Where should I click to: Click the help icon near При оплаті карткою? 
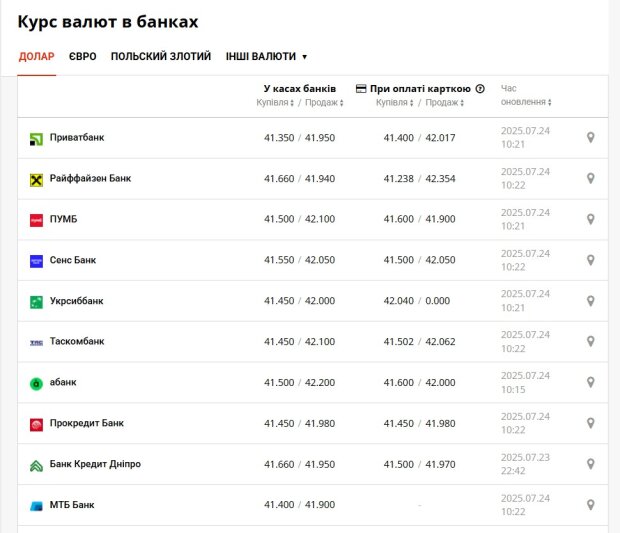pos(480,89)
